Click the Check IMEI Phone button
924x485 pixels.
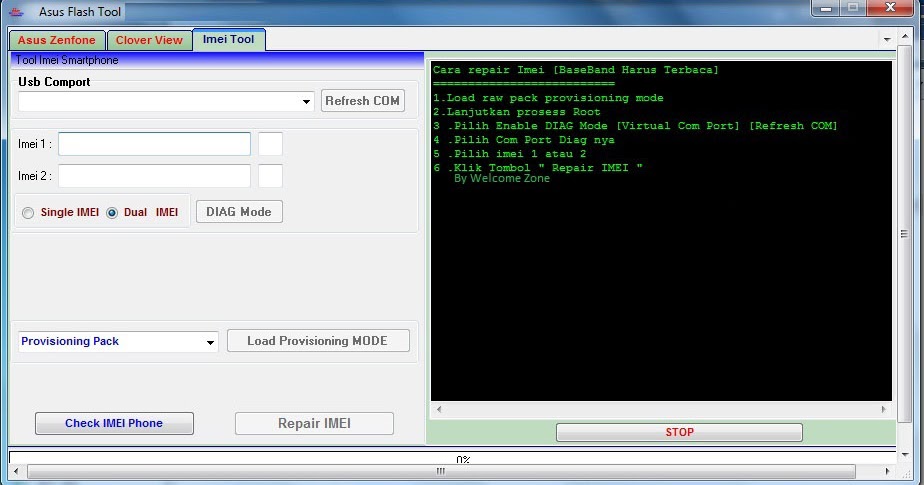click(x=114, y=423)
